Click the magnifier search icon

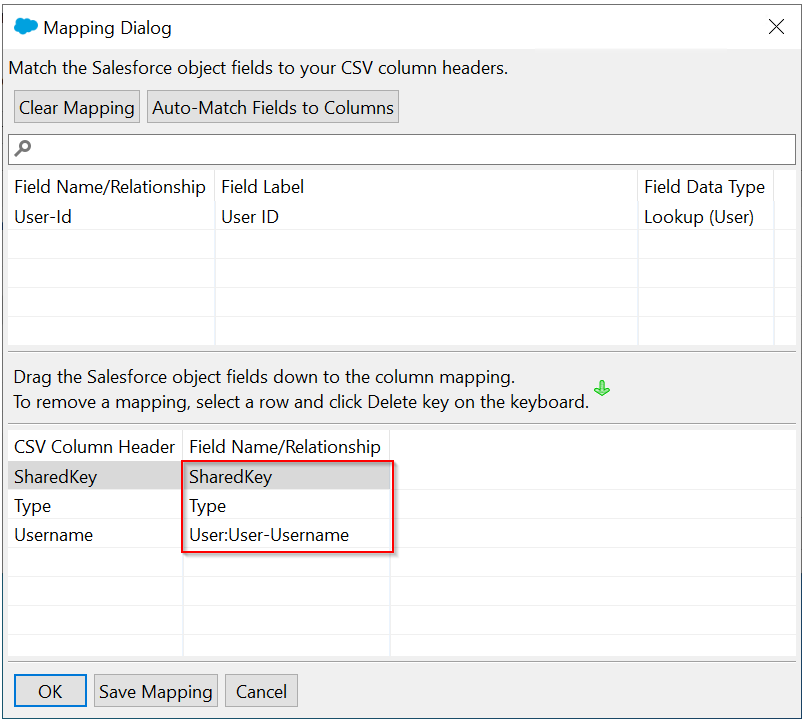(x=23, y=149)
